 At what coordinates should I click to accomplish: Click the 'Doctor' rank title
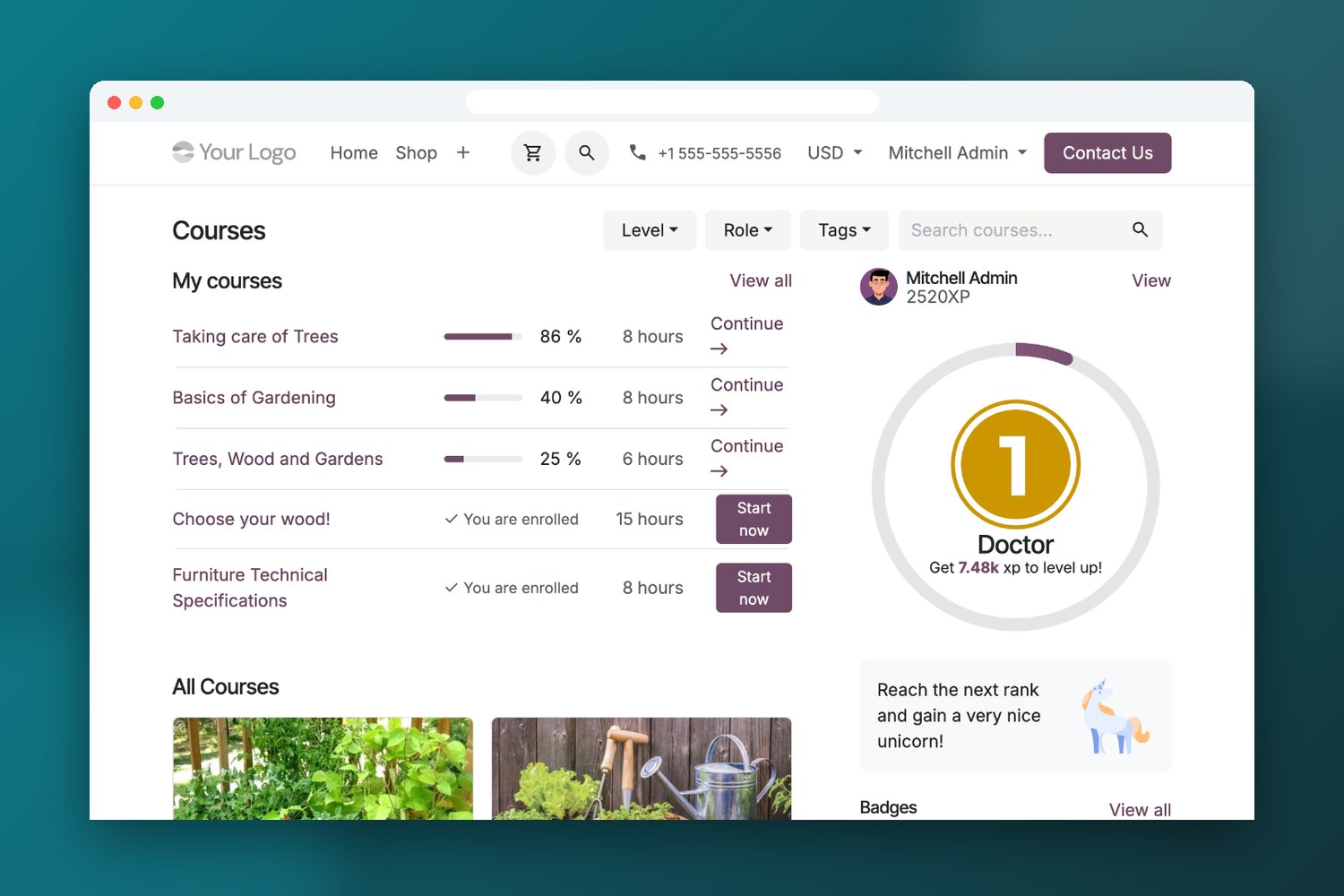[1015, 544]
